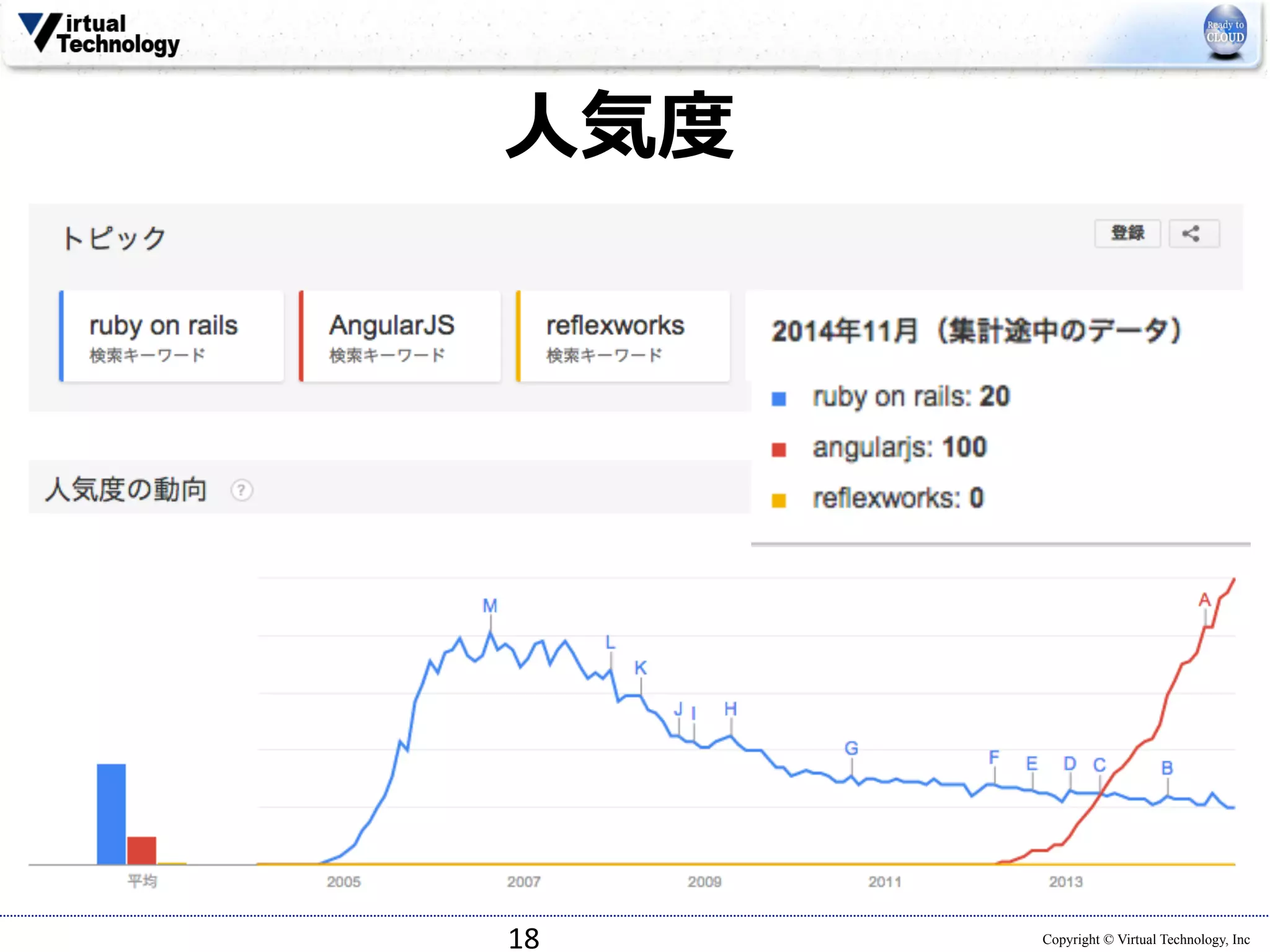Click the 'ruby on rails: 20' legend text
The image size is (1270, 952).
(x=912, y=397)
